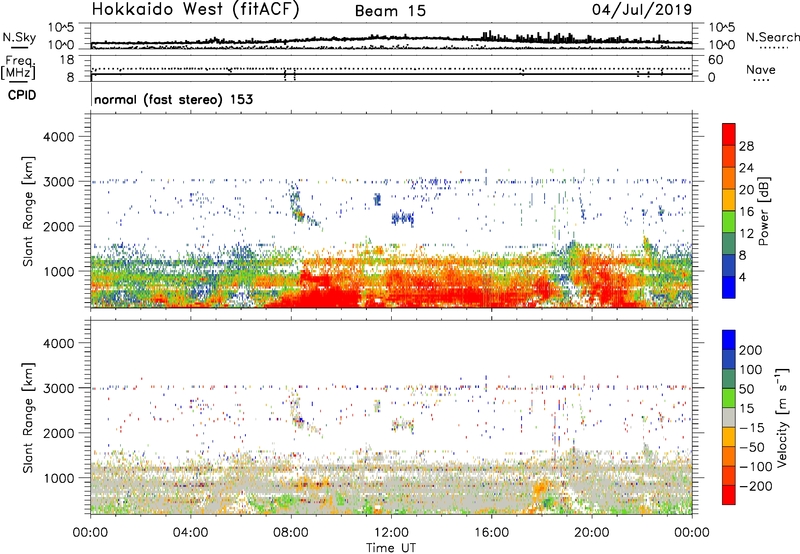Click the power colorbar value 16

(746, 212)
